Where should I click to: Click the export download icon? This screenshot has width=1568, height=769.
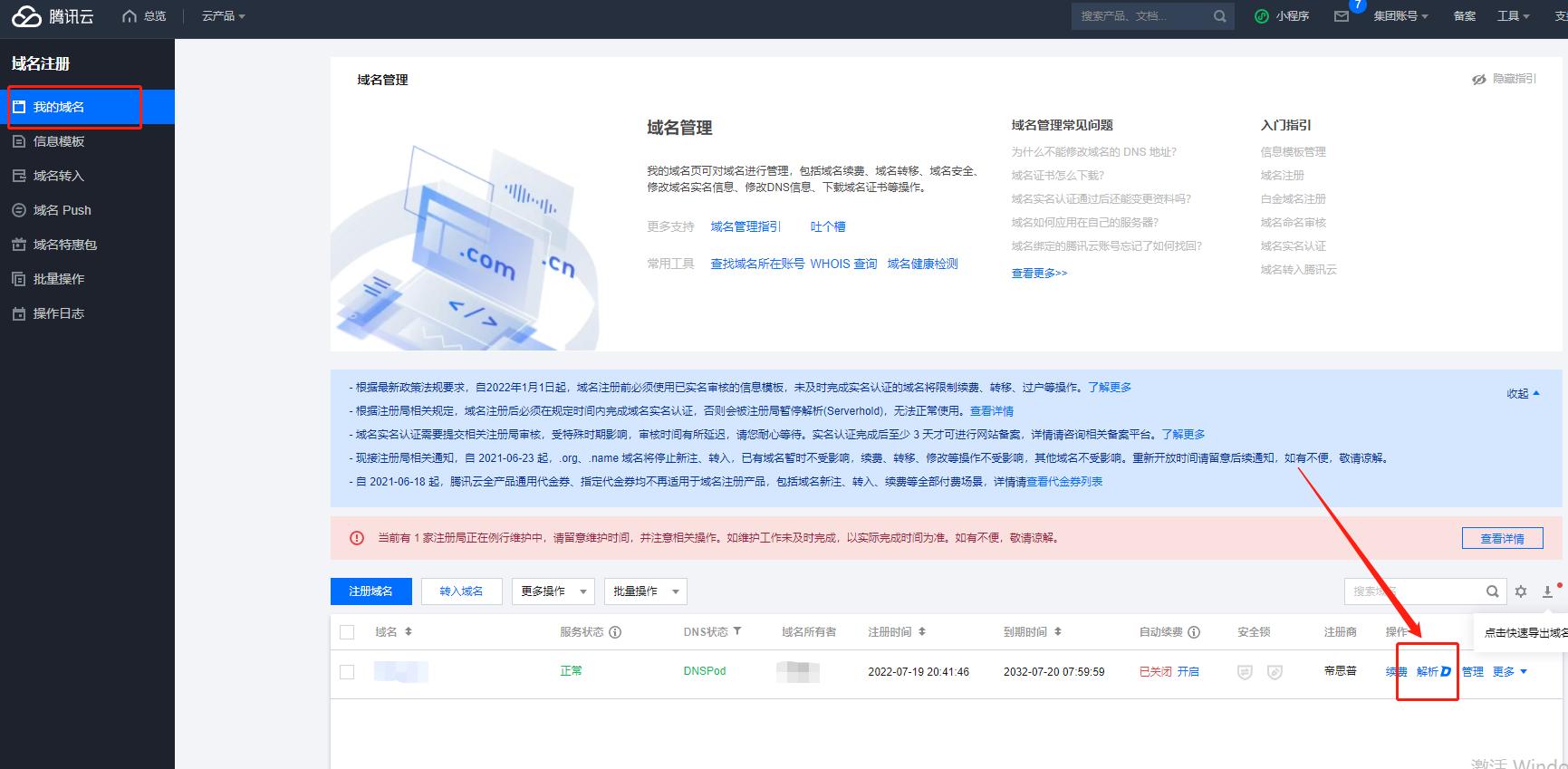(x=1547, y=591)
